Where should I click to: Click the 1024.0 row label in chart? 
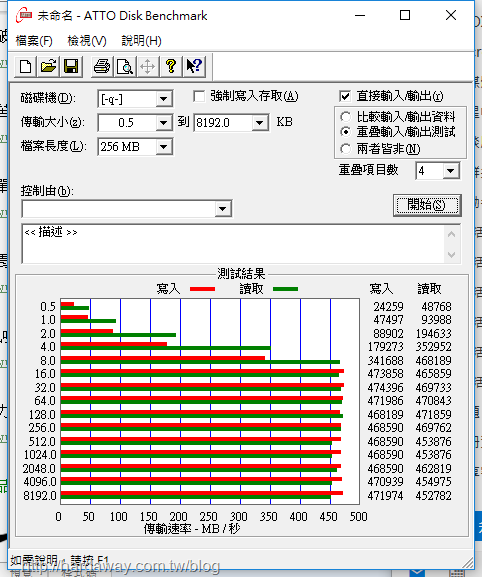click(40, 455)
